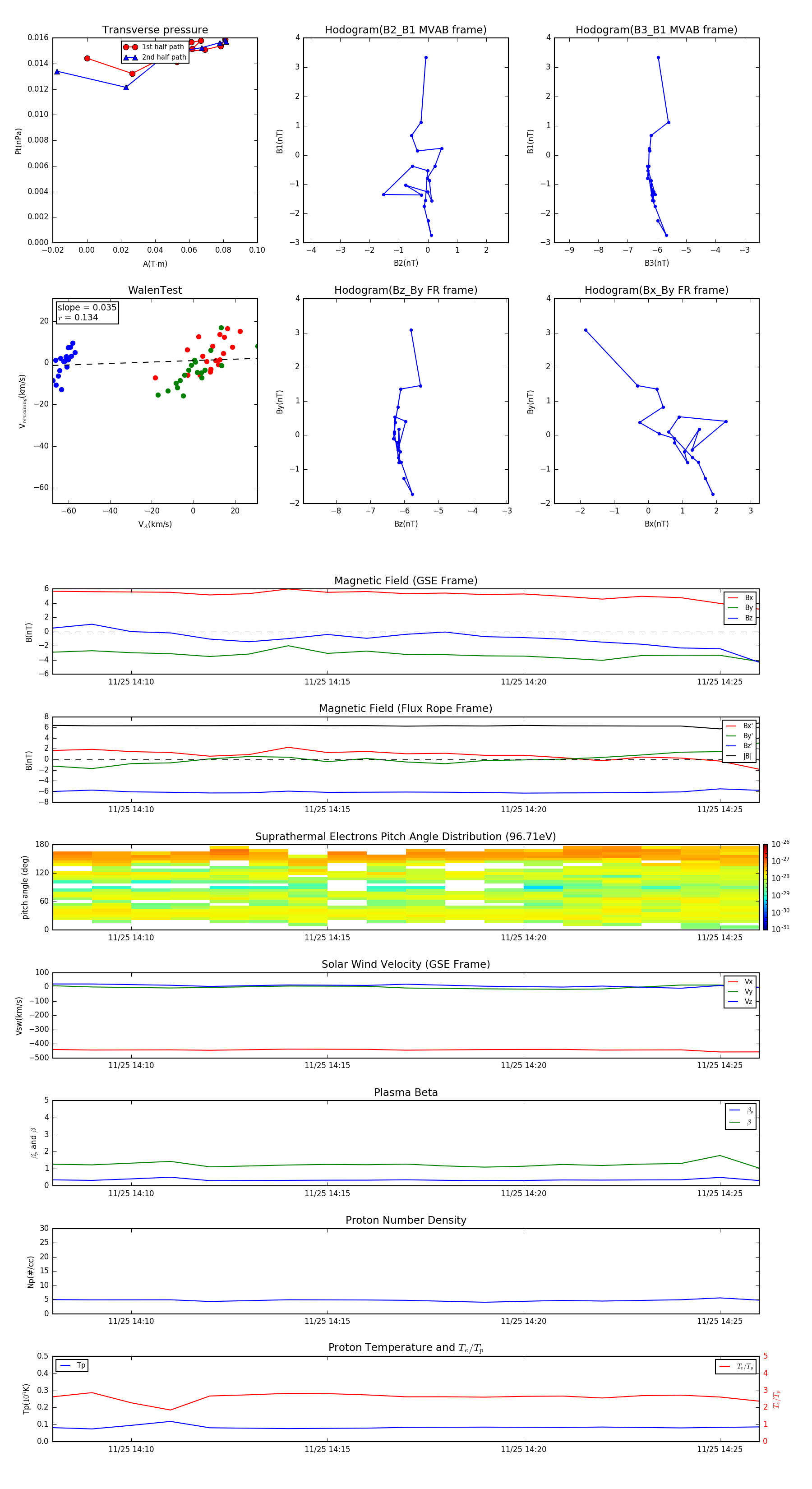Click the Bx legend entry in the GSE magnetic field panel
812x1489 pixels.
point(740,598)
